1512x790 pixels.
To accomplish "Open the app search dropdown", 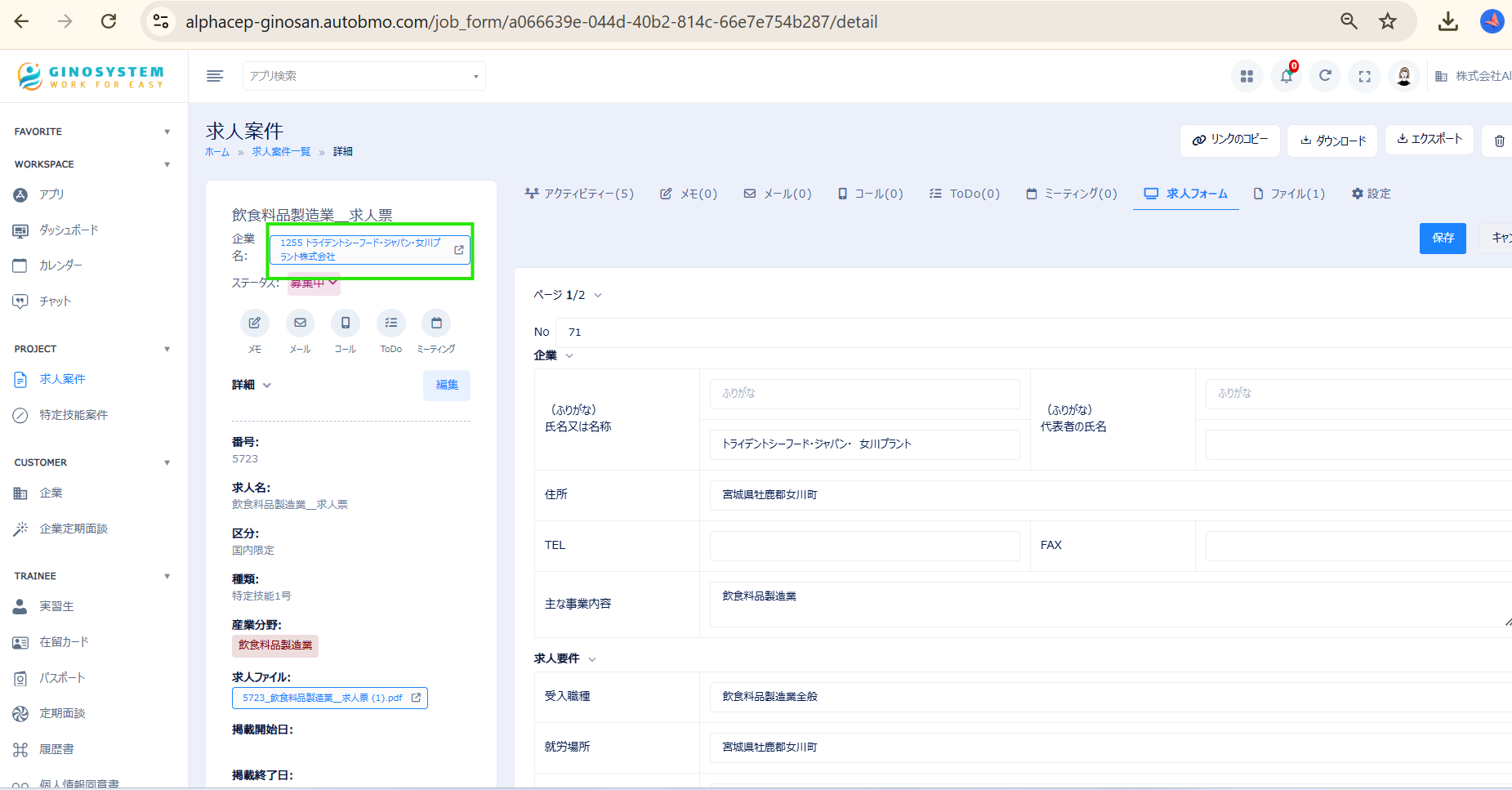I will tap(364, 76).
